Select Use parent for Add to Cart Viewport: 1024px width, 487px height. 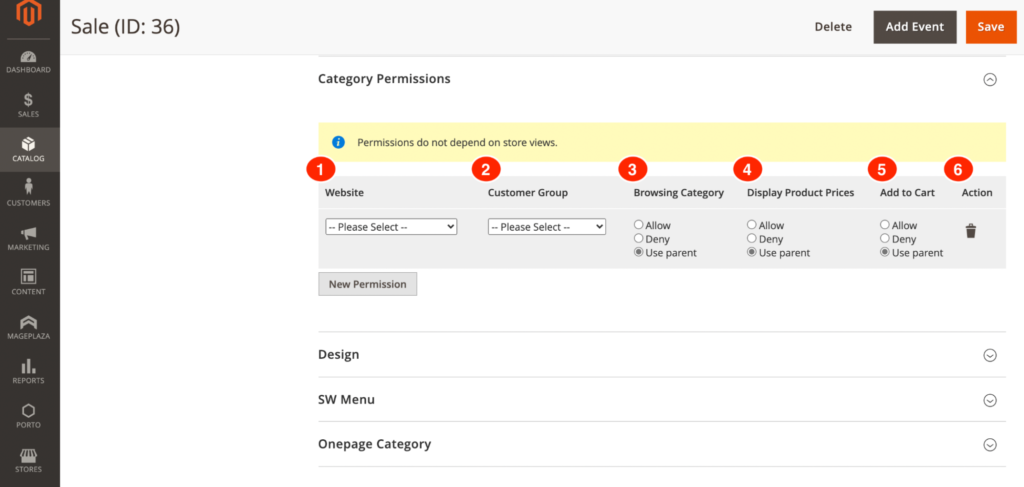(885, 252)
